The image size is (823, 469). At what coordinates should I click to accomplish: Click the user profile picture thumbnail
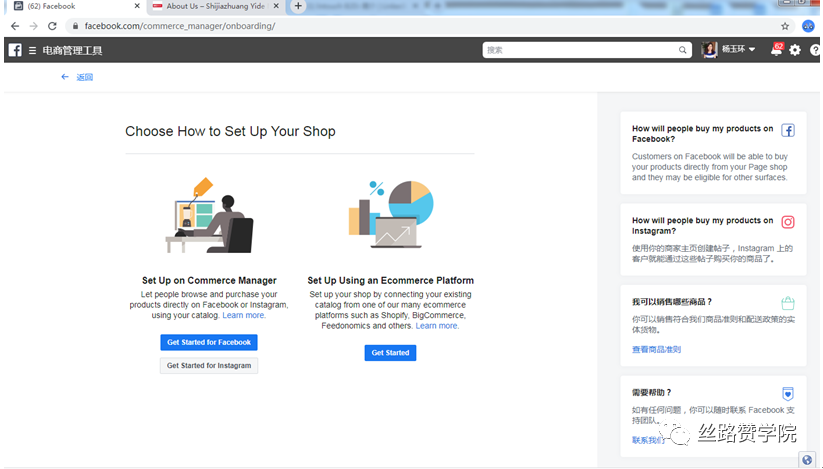(x=709, y=50)
